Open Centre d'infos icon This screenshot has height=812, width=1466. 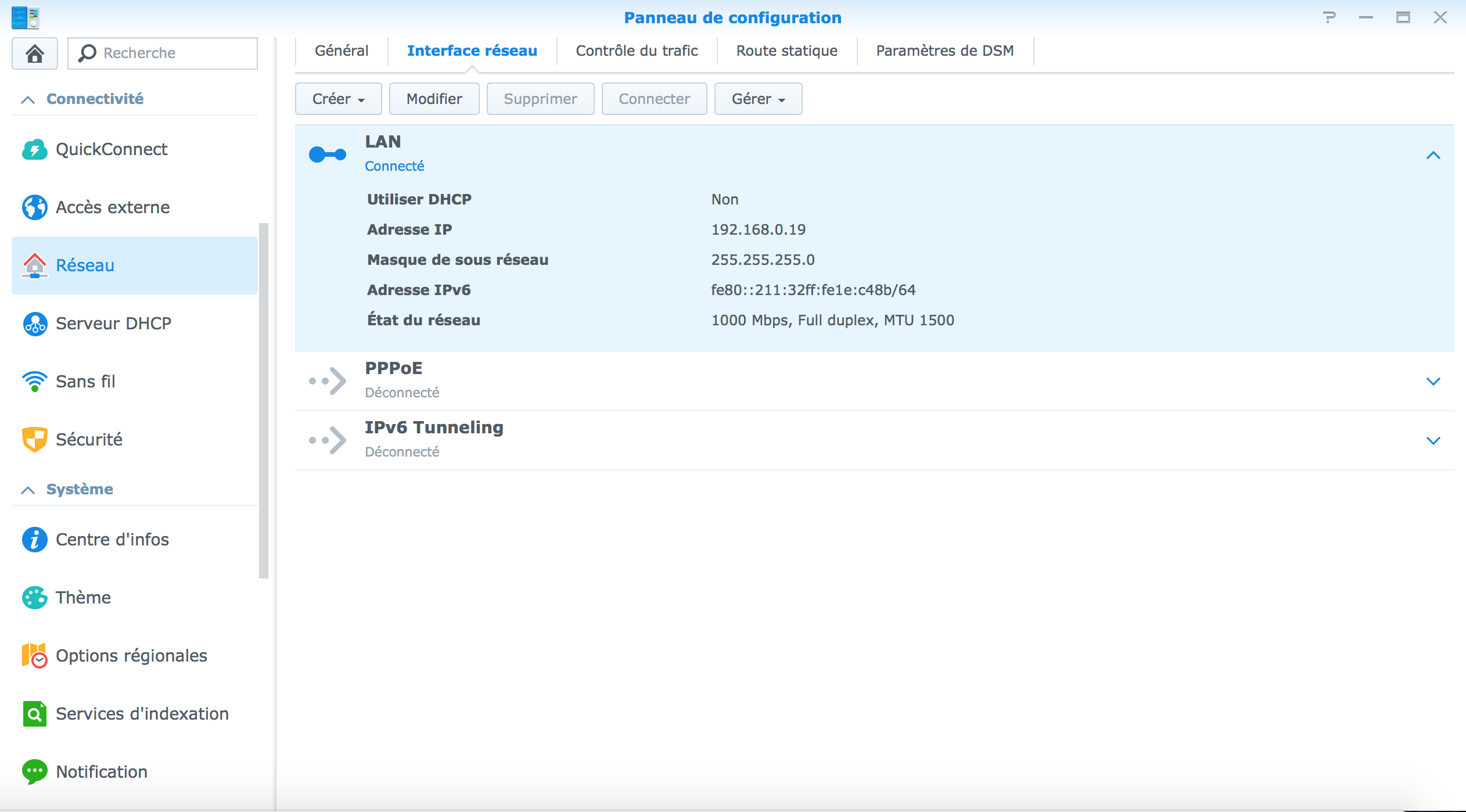(x=34, y=540)
